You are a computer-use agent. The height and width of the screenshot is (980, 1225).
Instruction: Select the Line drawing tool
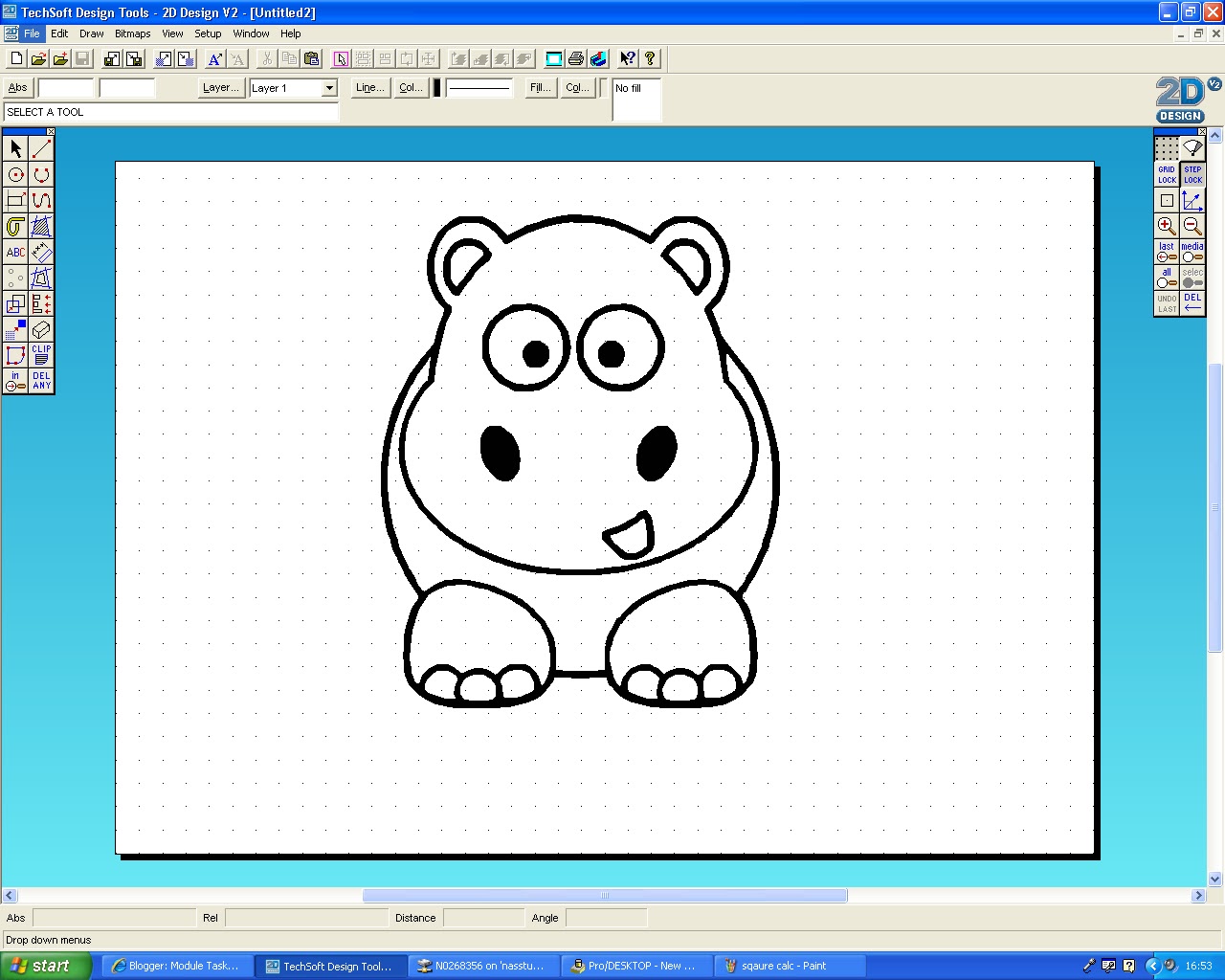[40, 148]
